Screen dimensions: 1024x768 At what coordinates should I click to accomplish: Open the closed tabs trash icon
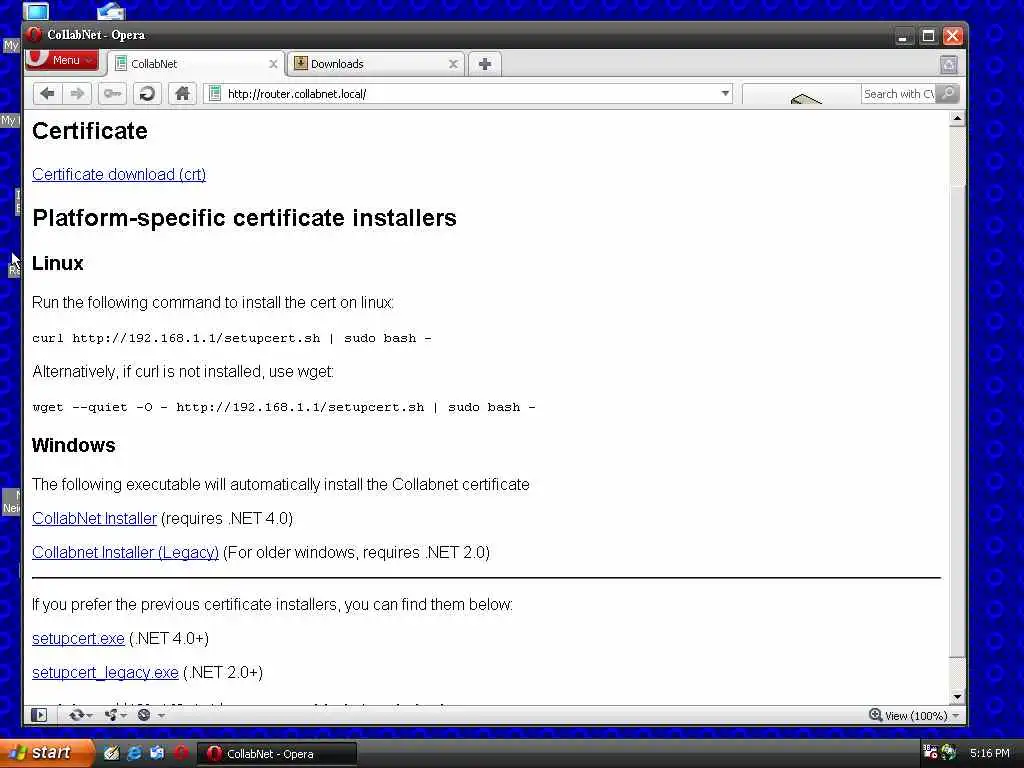point(949,64)
